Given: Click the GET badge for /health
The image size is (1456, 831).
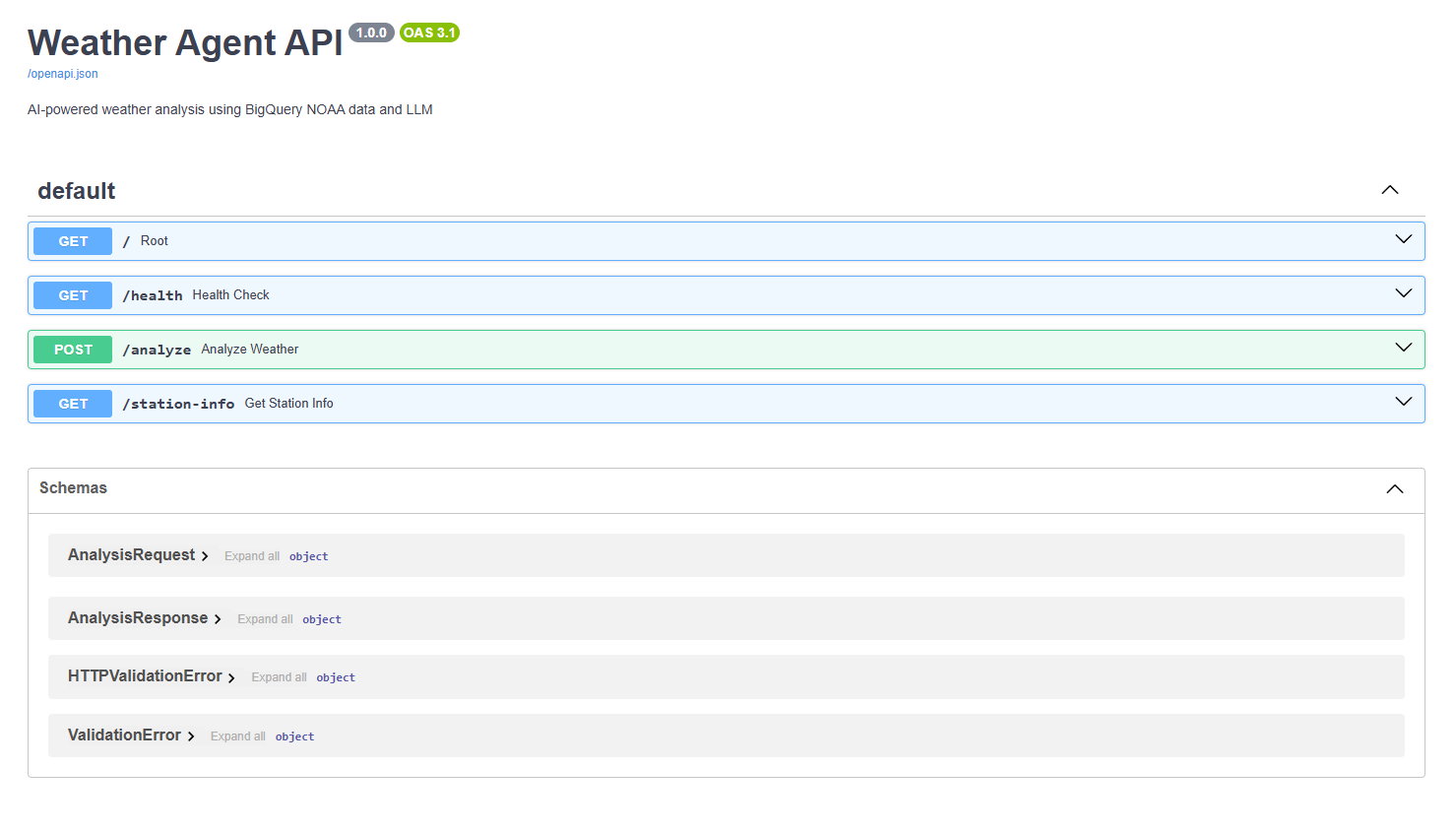Looking at the screenshot, I should [x=73, y=295].
